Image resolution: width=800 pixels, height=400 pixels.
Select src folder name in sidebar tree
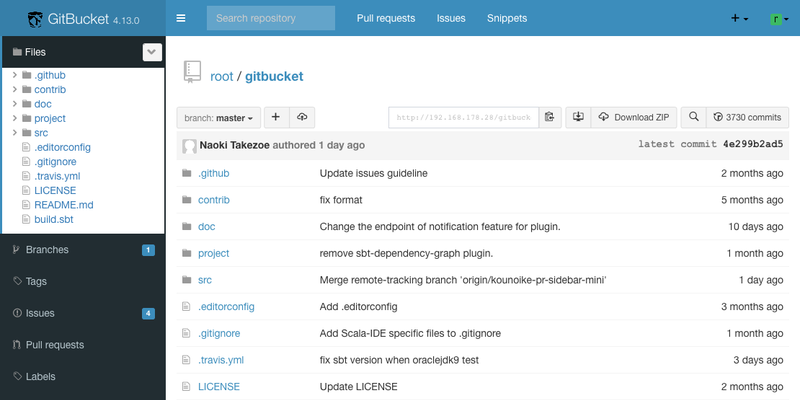pos(41,133)
